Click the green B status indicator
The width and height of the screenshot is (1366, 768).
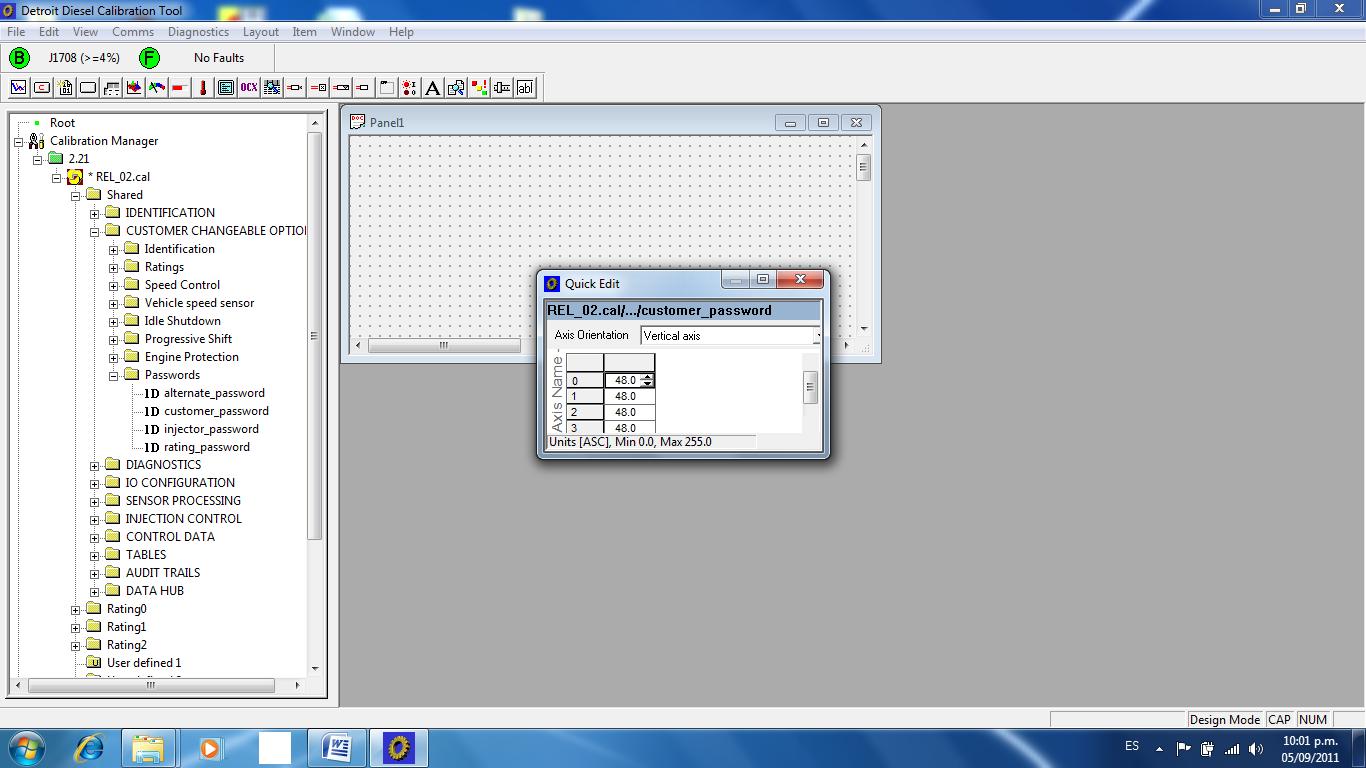pos(19,58)
